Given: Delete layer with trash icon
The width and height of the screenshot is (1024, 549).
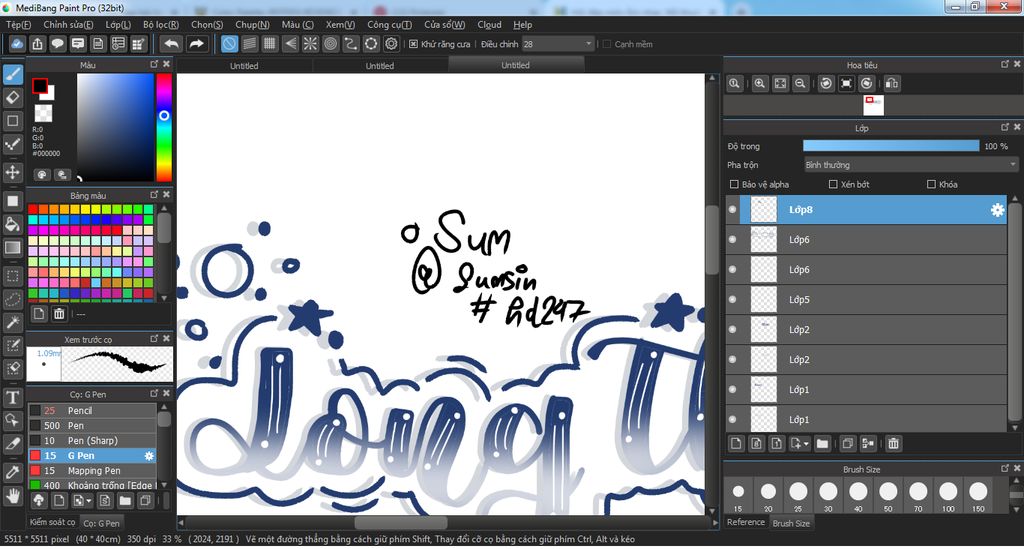Looking at the screenshot, I should pyautogui.click(x=893, y=444).
